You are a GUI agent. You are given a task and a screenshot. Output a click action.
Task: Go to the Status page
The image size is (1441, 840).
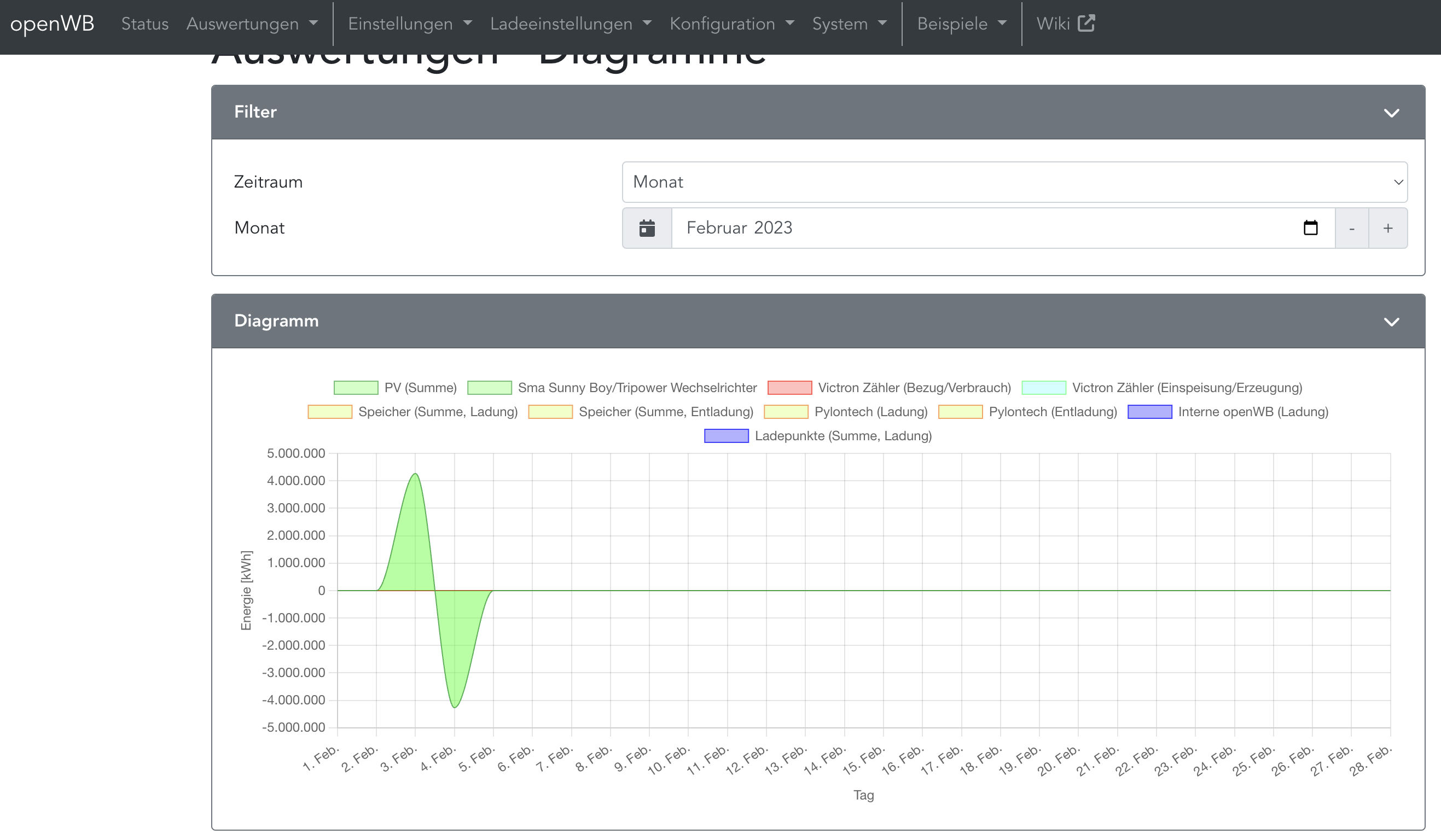point(144,24)
